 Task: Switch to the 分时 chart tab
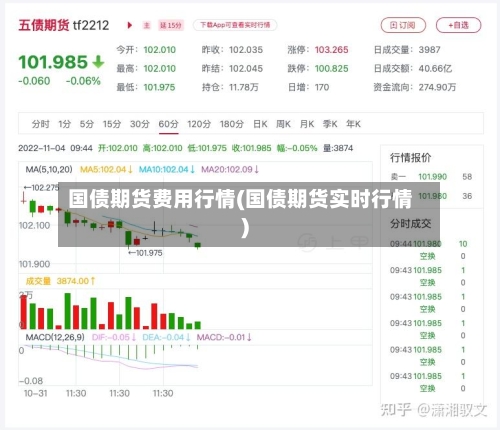[x=40, y=124]
